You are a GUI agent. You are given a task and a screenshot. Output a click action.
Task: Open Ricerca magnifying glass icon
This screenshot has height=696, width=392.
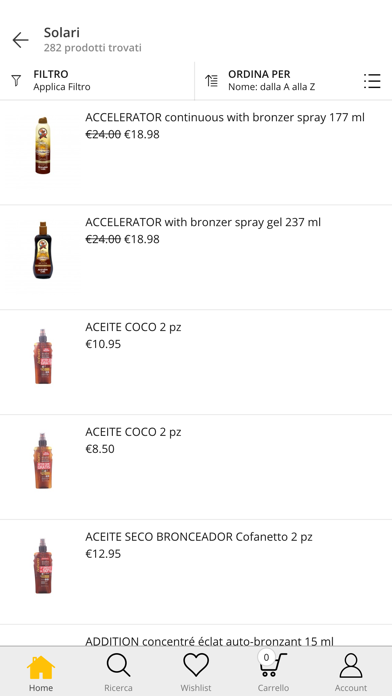[119, 665]
